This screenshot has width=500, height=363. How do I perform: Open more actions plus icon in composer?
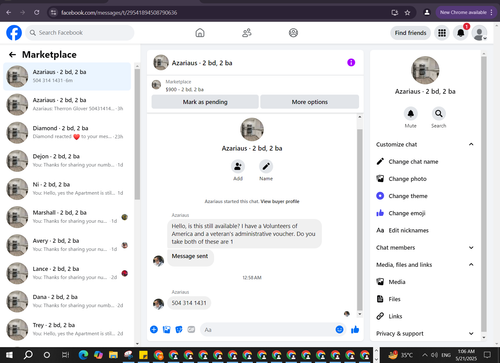tap(154, 330)
